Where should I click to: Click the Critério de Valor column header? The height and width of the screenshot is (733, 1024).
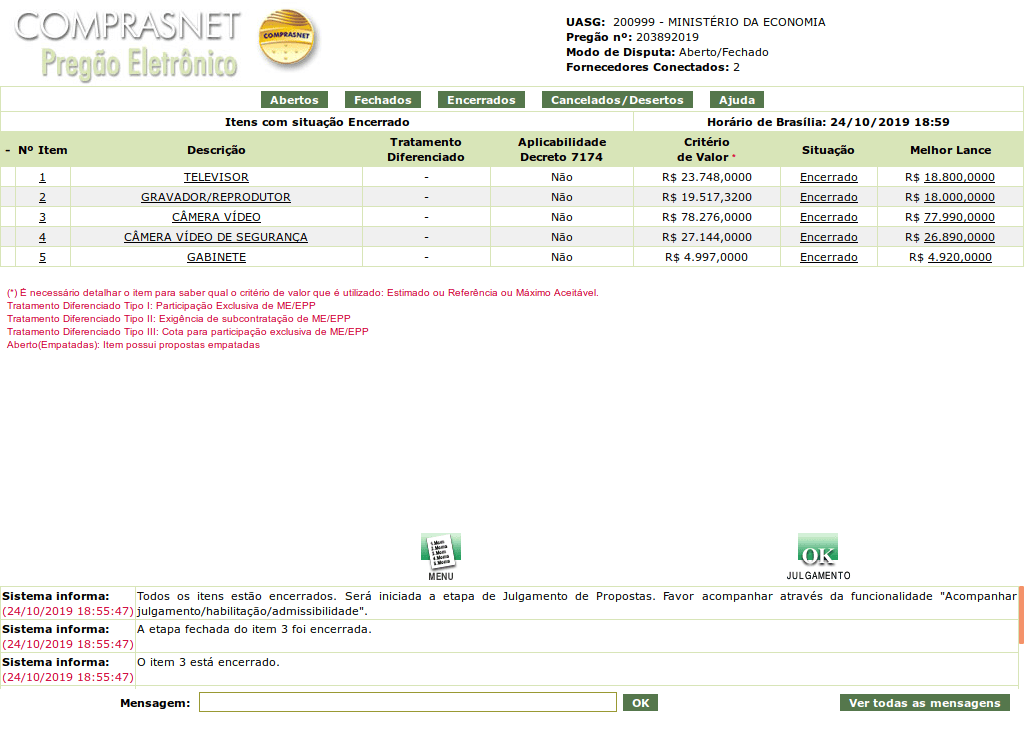click(x=707, y=150)
